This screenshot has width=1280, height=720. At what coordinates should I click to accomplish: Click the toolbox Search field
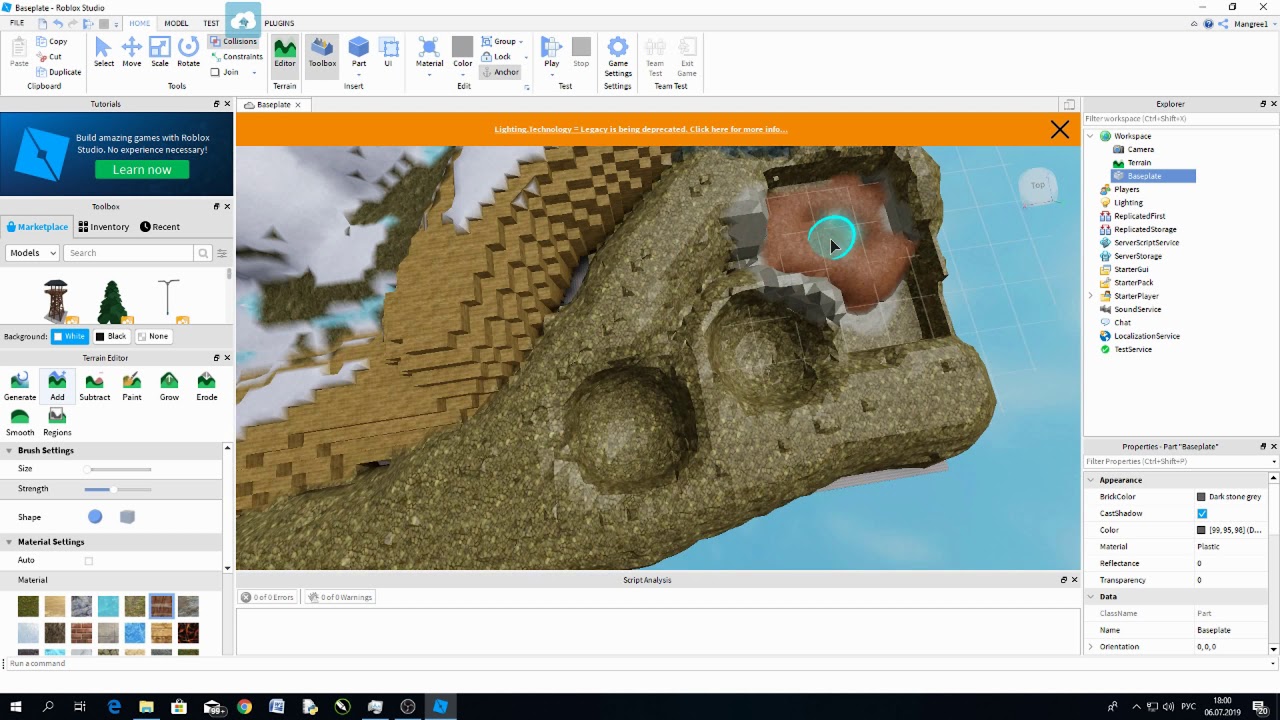[x=128, y=253]
